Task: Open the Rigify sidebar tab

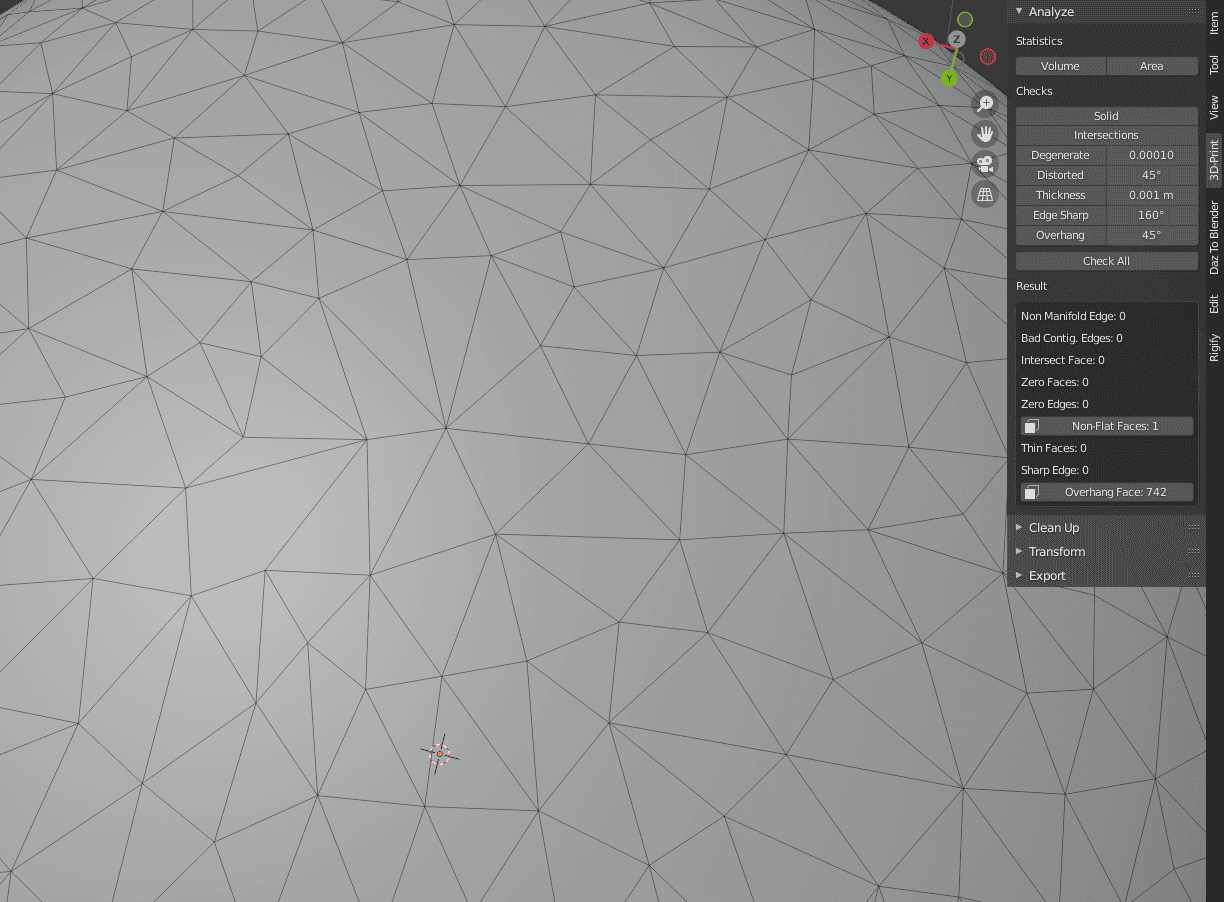Action: (1213, 346)
